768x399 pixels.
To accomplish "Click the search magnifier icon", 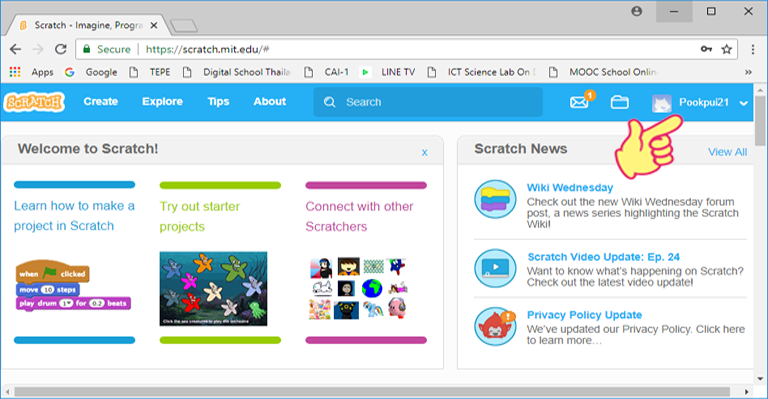I will click(x=330, y=102).
